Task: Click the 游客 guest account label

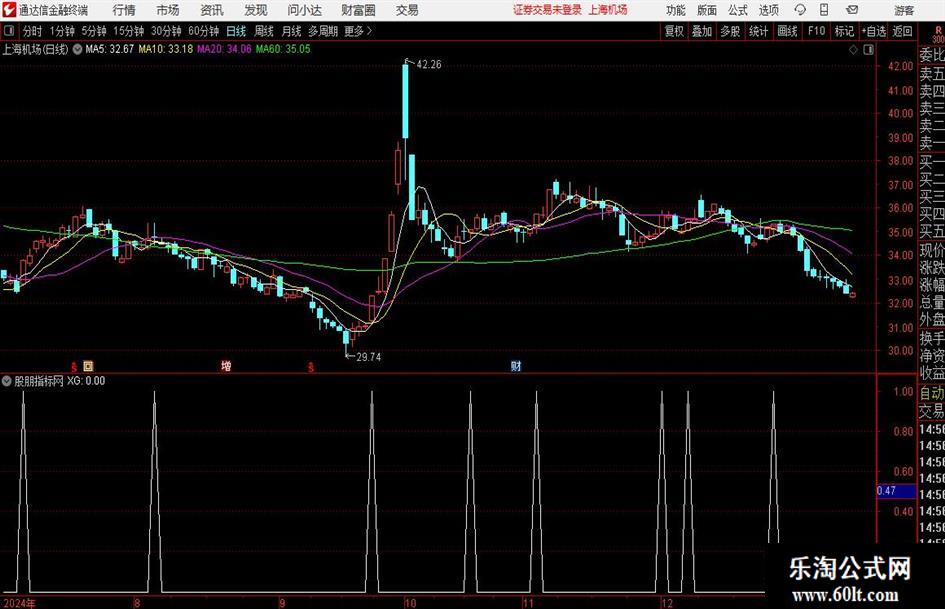Action: pyautogui.click(x=903, y=10)
